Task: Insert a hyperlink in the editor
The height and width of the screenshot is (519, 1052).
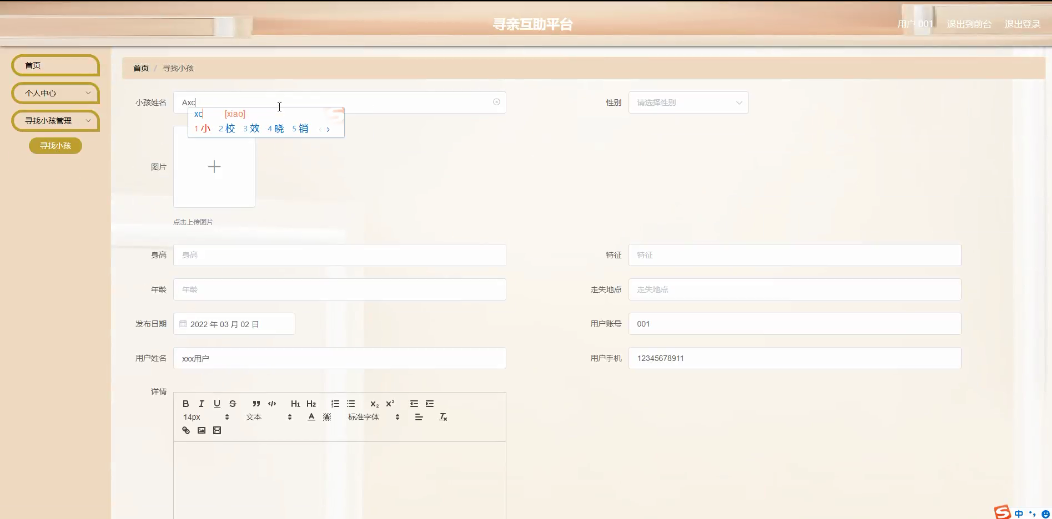Action: 186,430
